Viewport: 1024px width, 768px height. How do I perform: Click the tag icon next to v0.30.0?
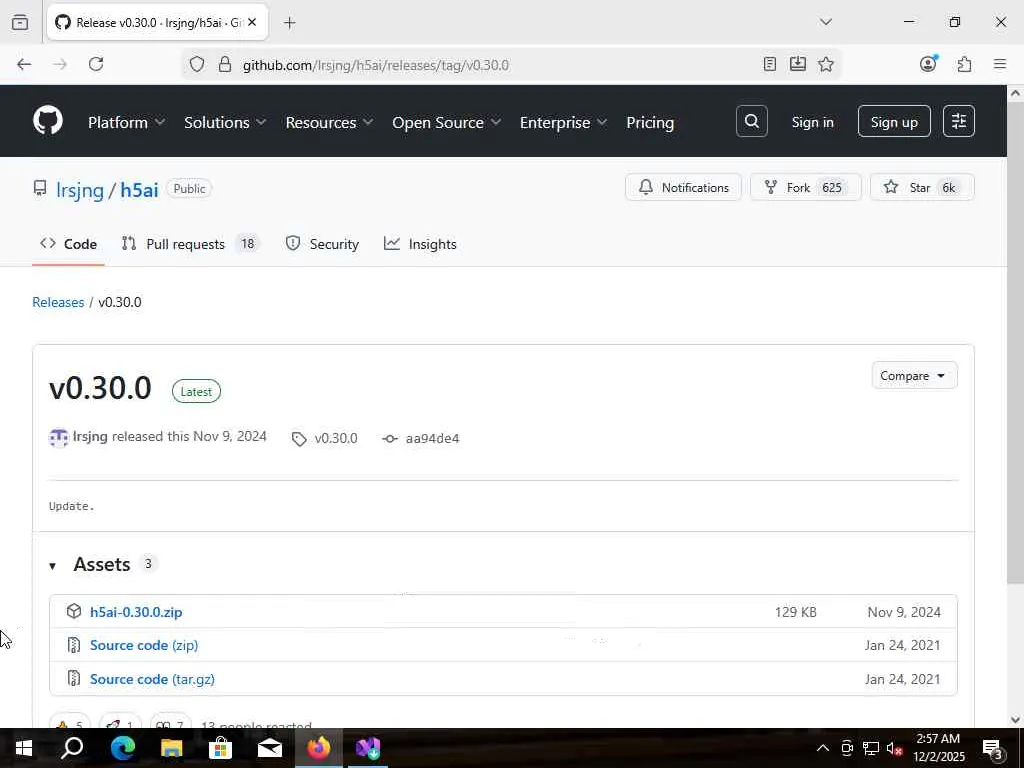[x=299, y=439]
